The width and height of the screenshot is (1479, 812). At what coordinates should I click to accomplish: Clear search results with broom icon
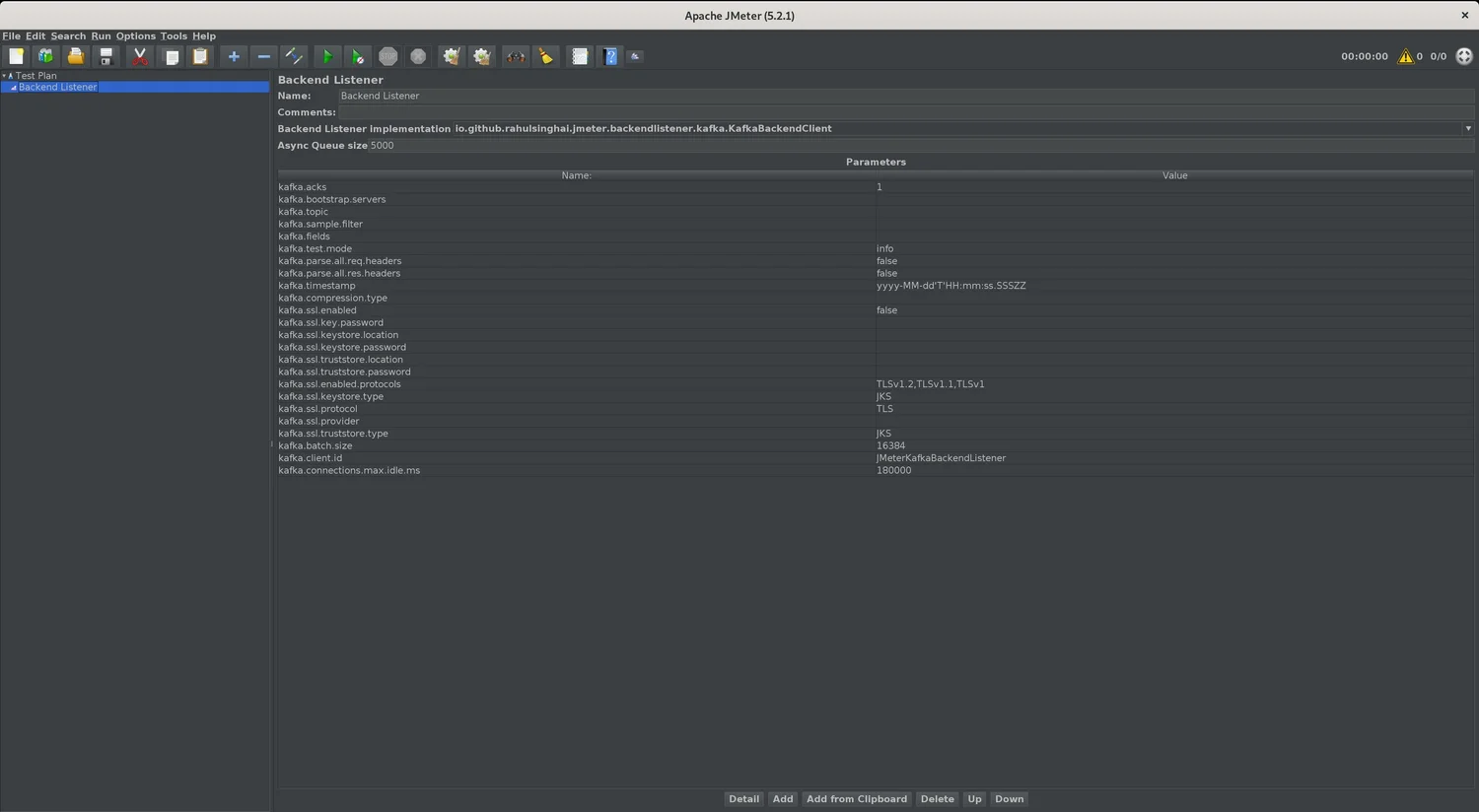coord(545,56)
